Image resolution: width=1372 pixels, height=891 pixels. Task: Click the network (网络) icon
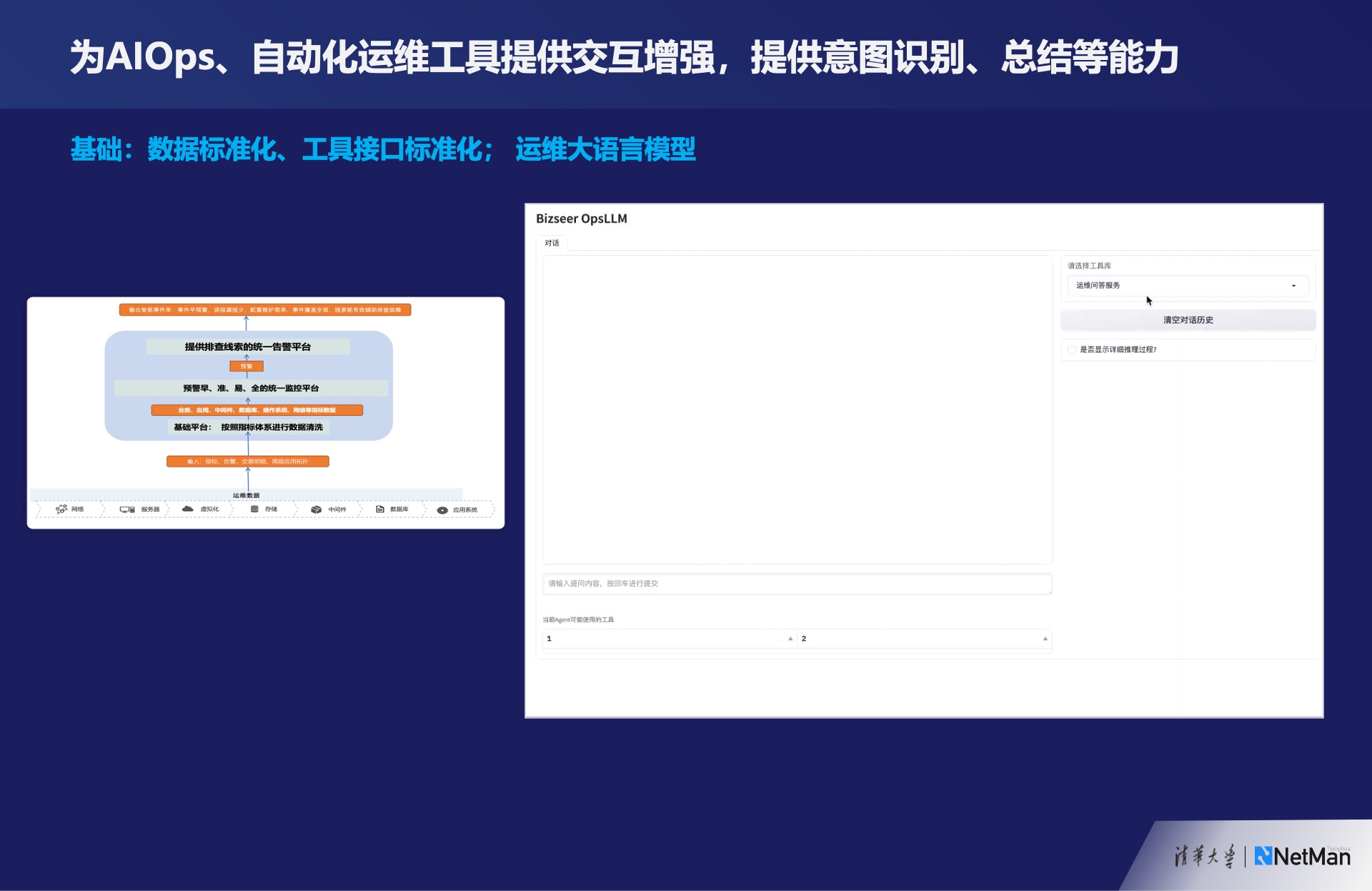(x=61, y=509)
